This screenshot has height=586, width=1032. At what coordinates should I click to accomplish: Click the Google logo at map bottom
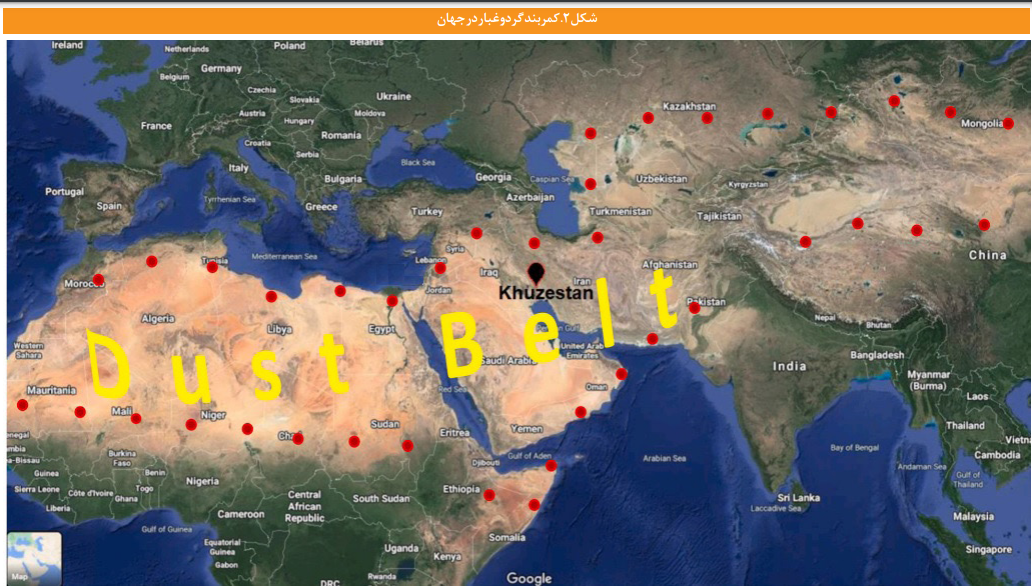pyautogui.click(x=529, y=578)
